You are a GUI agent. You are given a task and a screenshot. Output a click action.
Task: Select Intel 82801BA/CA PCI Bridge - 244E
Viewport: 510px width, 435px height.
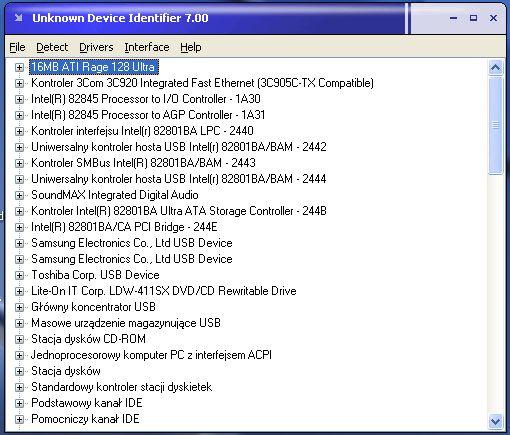124,227
